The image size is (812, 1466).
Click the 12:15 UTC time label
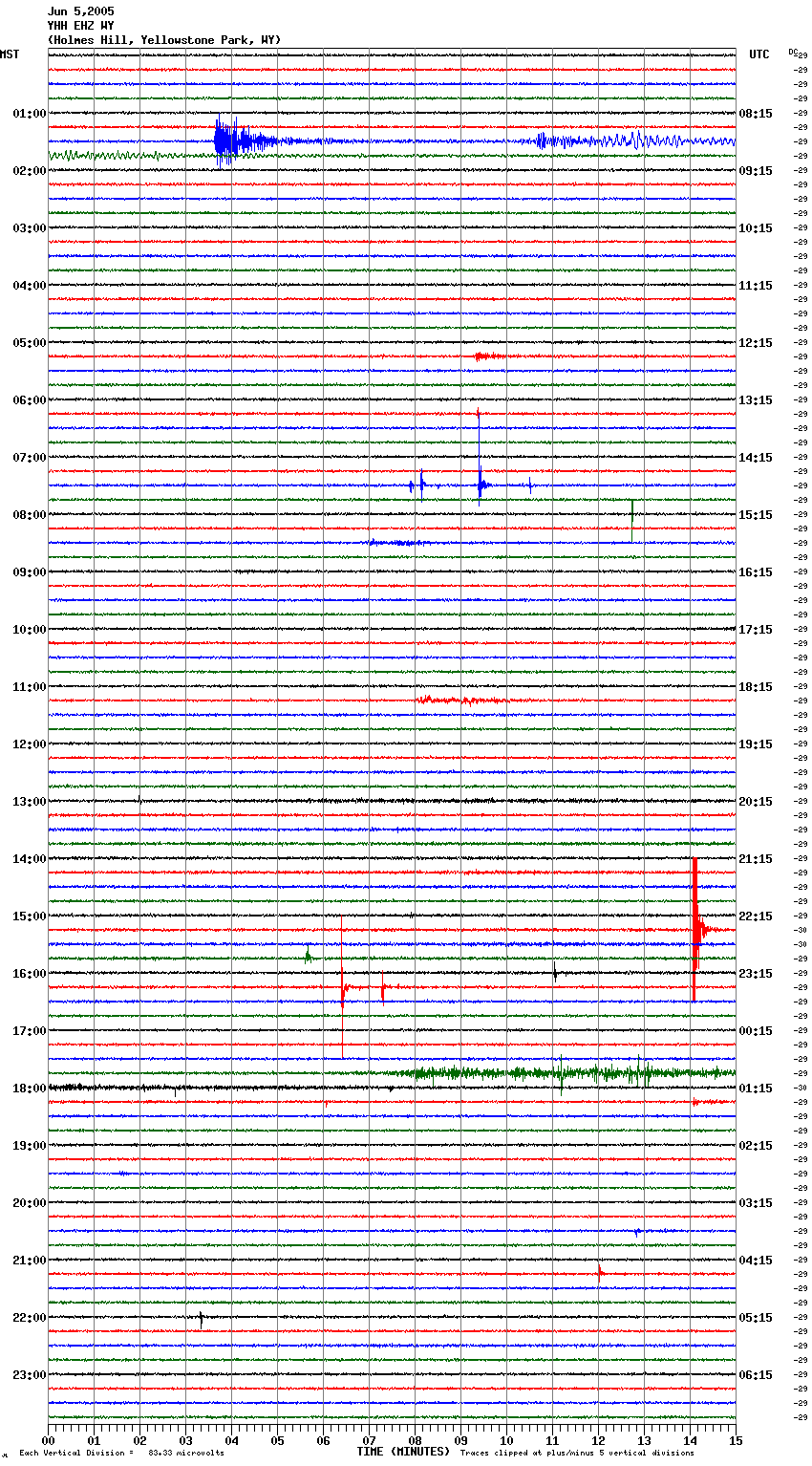click(756, 343)
